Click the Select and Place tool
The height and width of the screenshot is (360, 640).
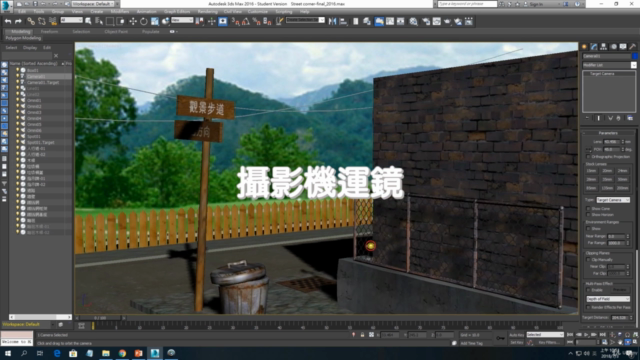(165, 21)
